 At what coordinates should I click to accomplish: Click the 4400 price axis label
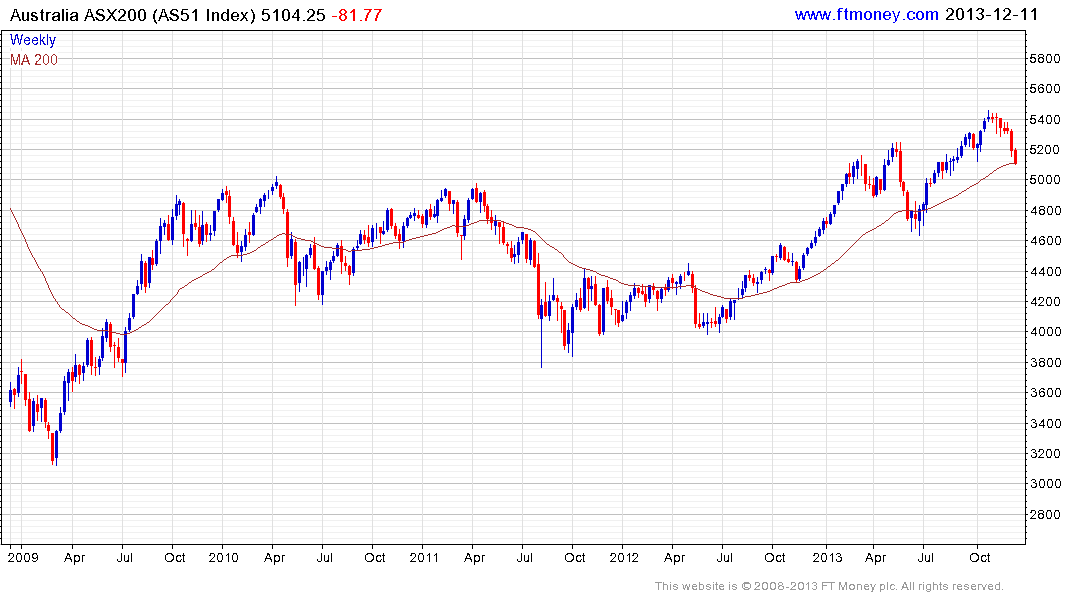[x=1044, y=272]
